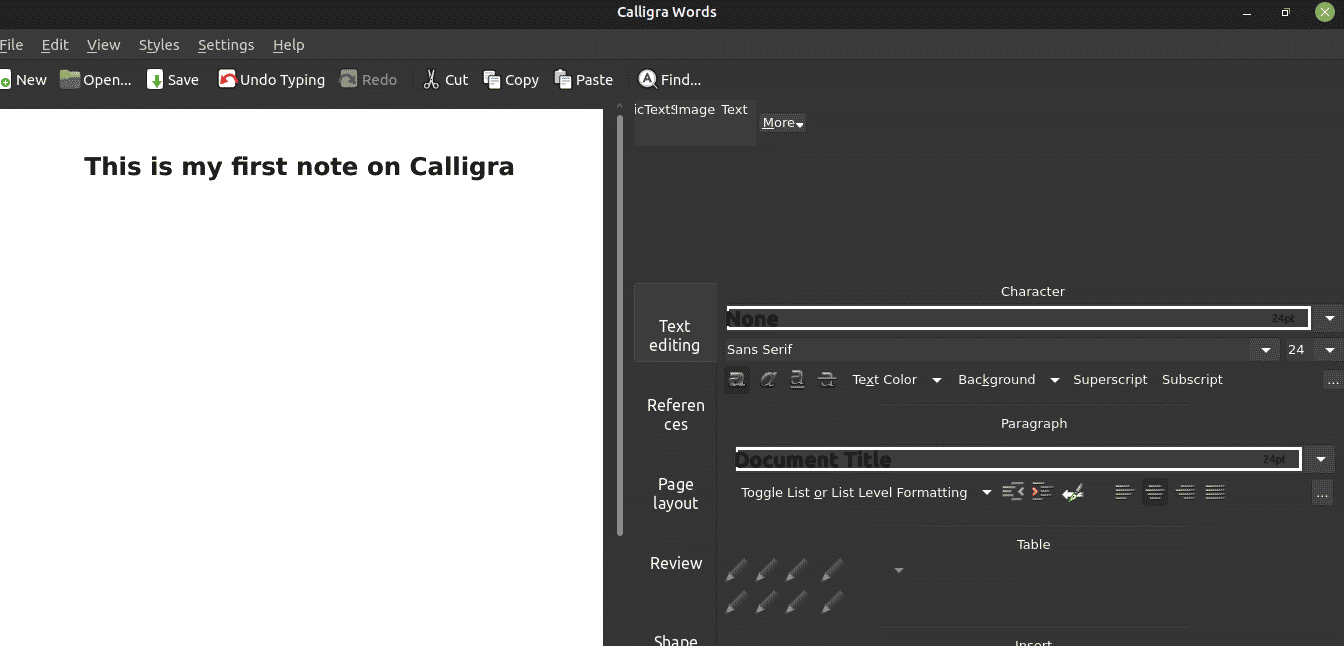Screen dimensions: 1344x646
Task: Cut selection with scissors icon
Action: [445, 80]
